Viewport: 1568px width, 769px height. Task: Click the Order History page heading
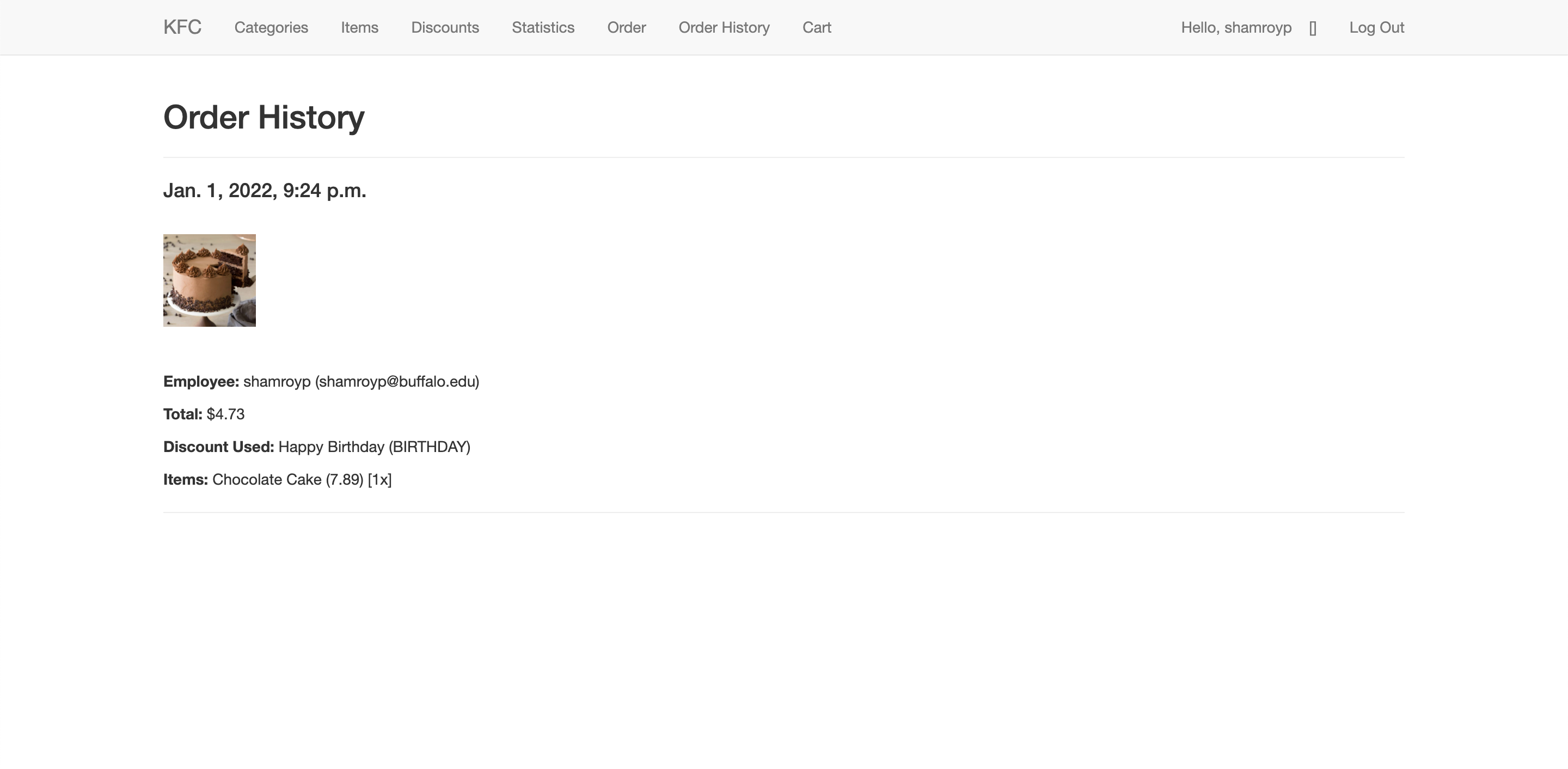[264, 117]
